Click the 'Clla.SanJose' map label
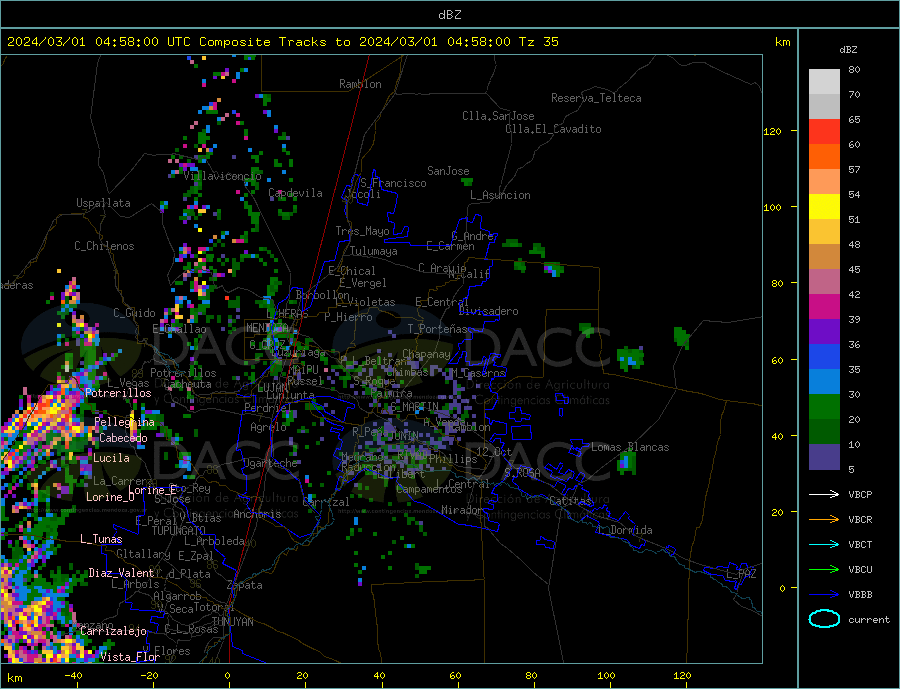 498,116
